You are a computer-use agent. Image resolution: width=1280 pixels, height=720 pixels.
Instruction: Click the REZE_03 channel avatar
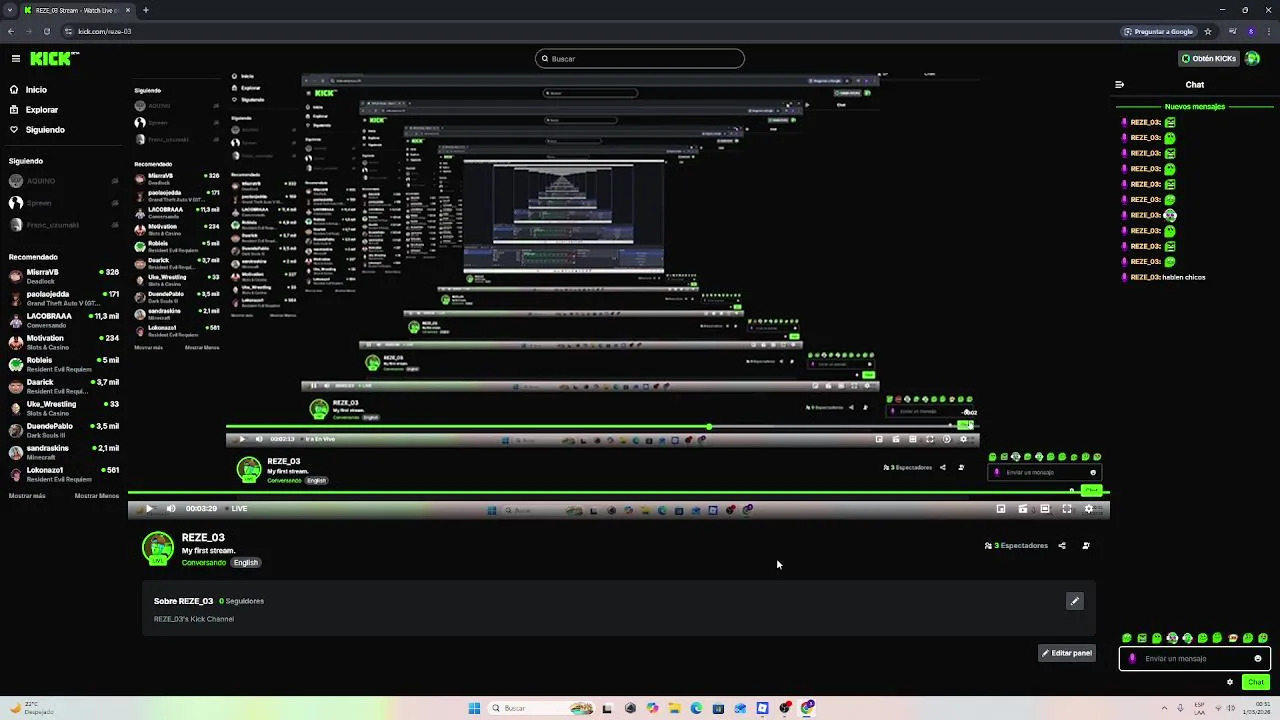tap(158, 549)
